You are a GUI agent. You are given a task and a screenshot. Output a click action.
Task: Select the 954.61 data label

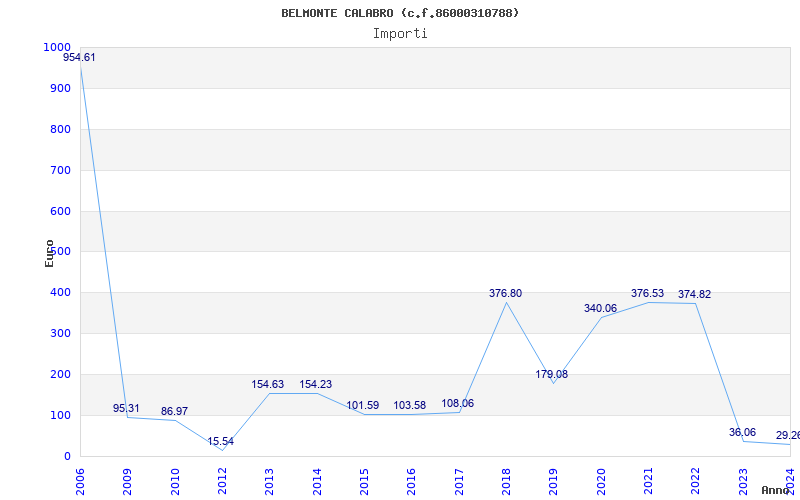click(x=79, y=58)
